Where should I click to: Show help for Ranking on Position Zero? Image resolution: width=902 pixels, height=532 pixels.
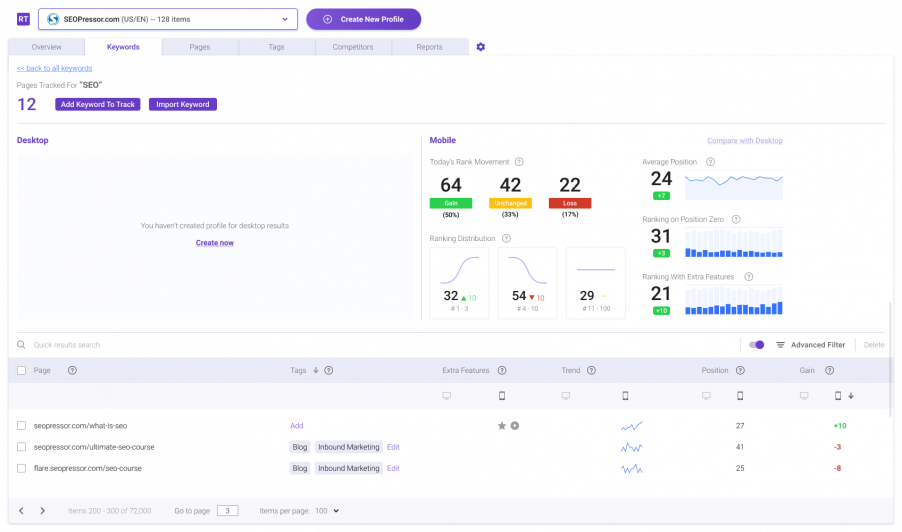click(736, 219)
